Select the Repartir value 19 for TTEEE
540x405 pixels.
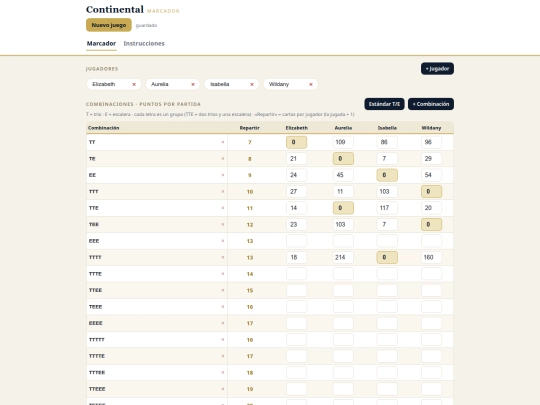pyautogui.click(x=250, y=389)
